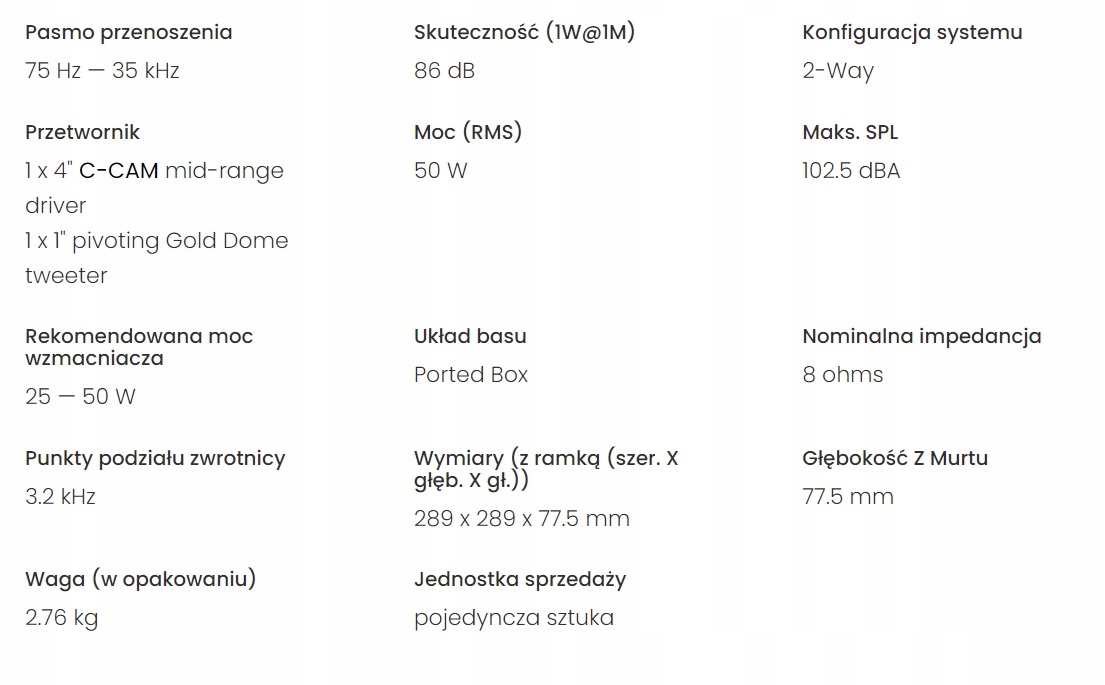Viewport: 1105px width, 685px height.
Task: Click the Punkty podziału zwrotnicy label
Action: 155,458
